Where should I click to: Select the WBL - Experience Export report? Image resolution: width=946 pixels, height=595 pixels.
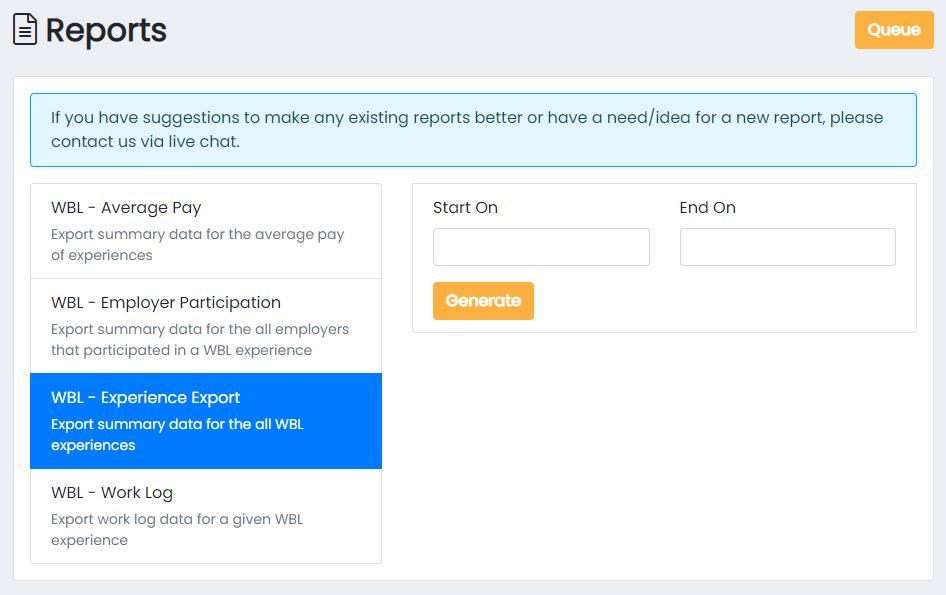pos(146,398)
